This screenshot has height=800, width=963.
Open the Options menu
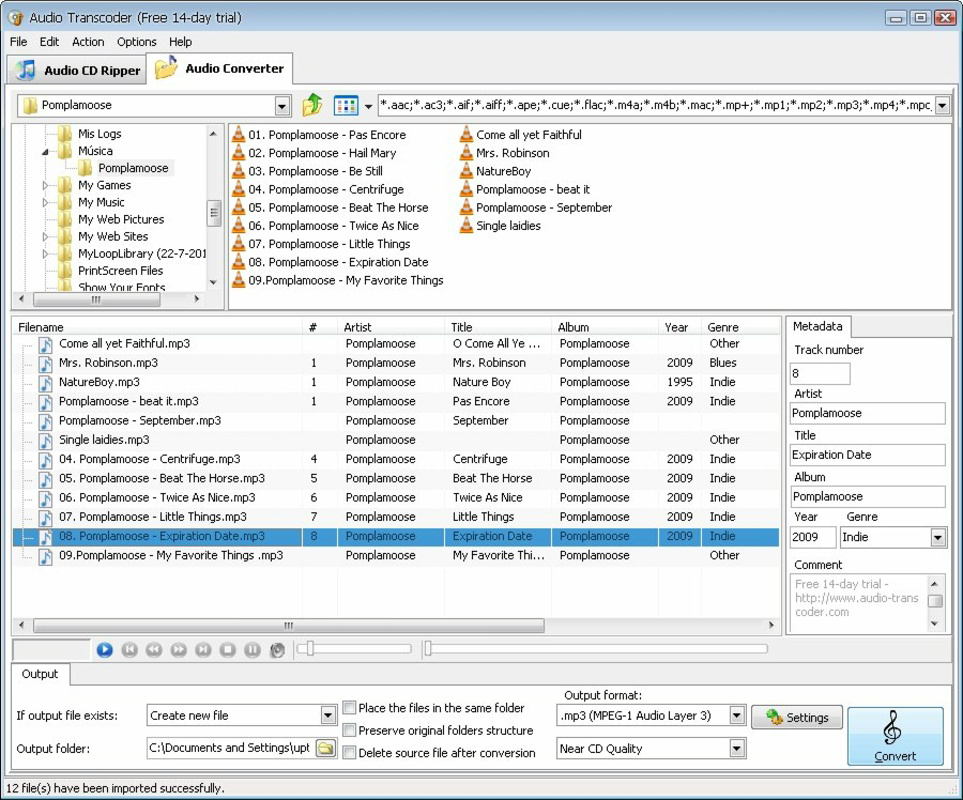[x=136, y=42]
